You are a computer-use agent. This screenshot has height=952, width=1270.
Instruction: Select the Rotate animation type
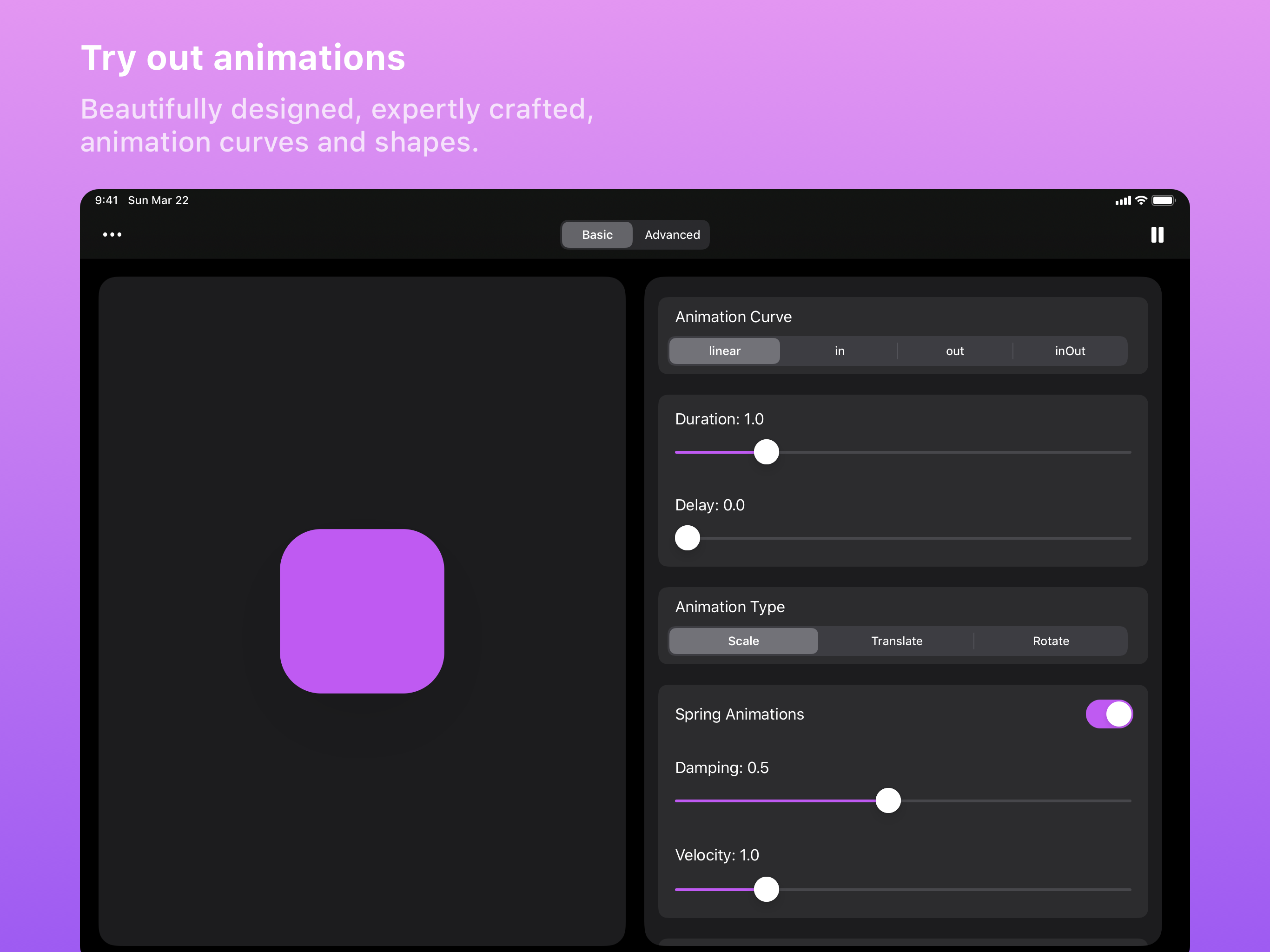1051,641
